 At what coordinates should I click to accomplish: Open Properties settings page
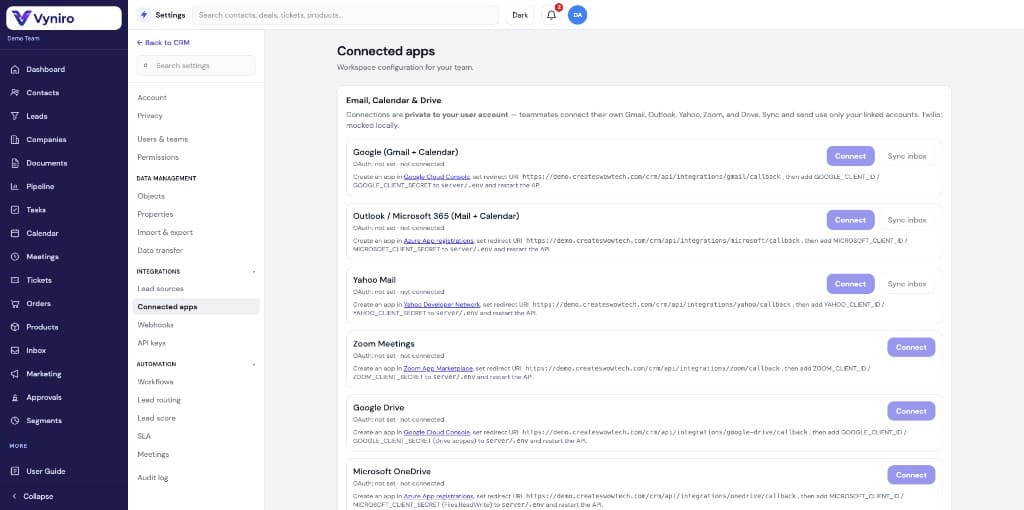pos(155,214)
